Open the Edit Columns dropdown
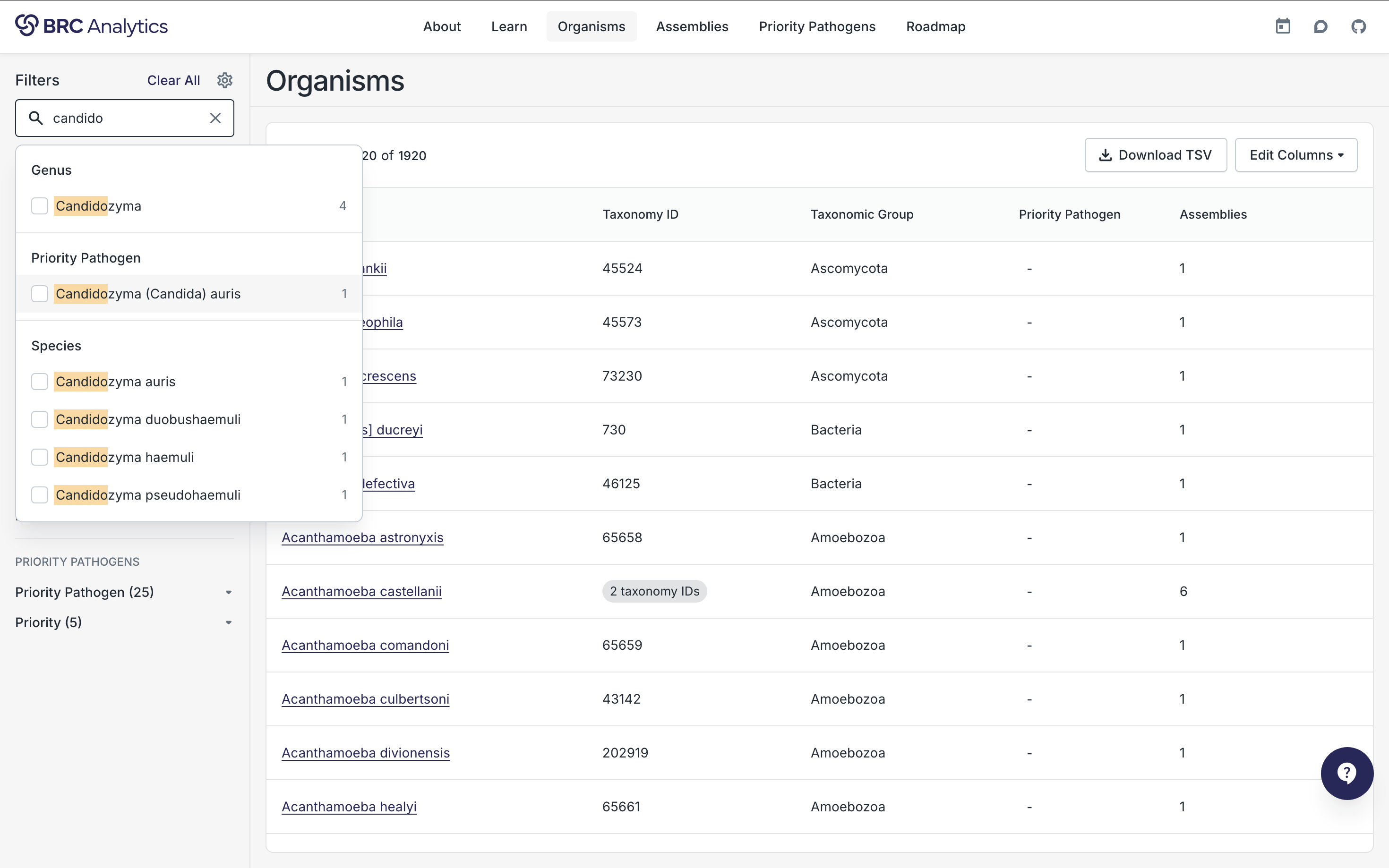Viewport: 1389px width, 868px height. coord(1296,155)
